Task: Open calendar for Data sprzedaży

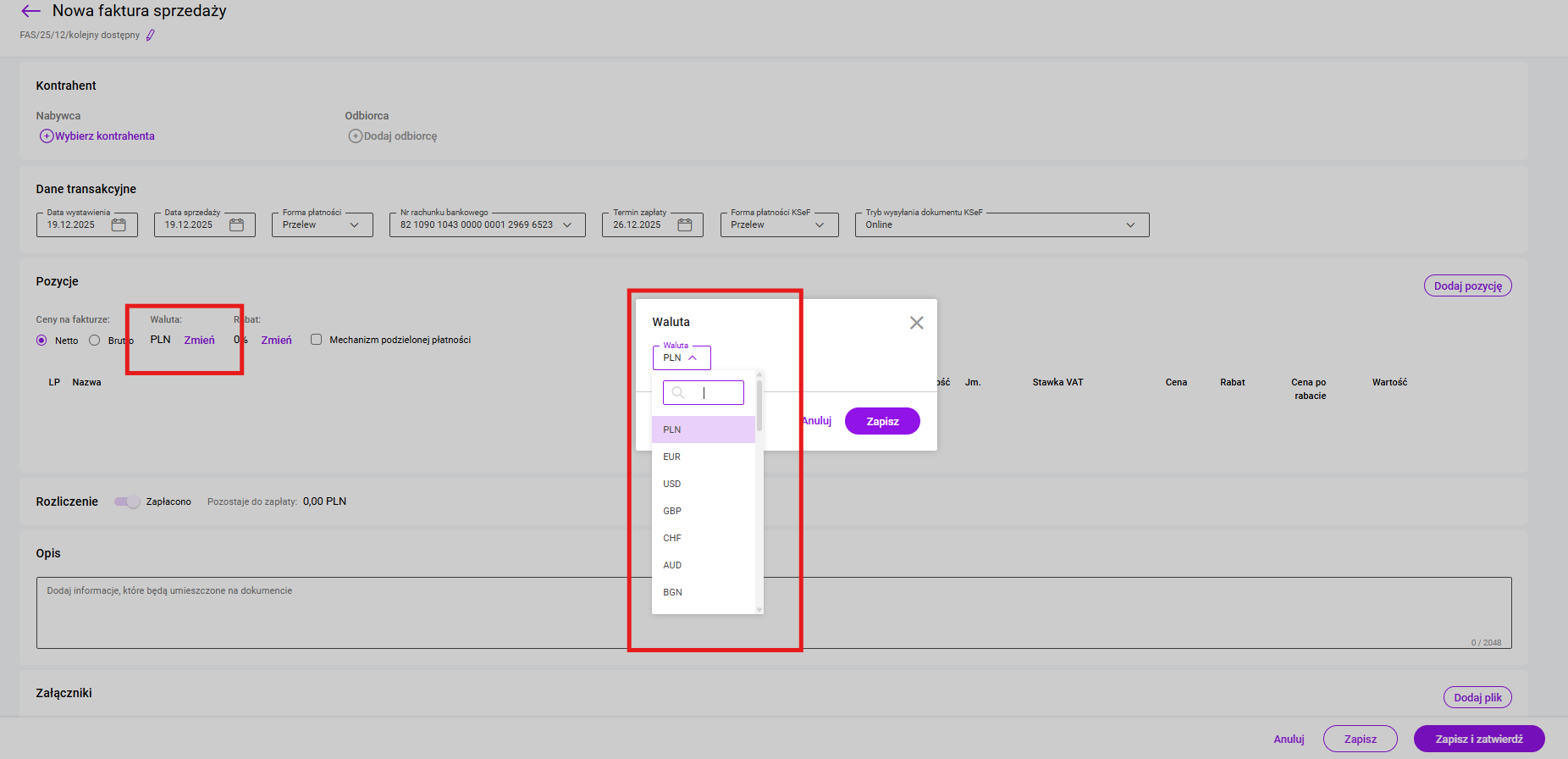Action: click(236, 225)
